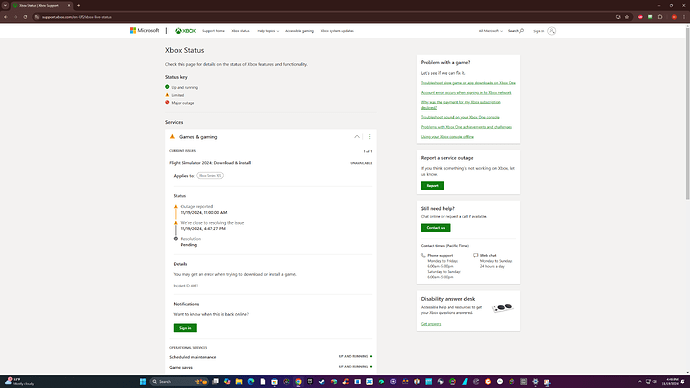
Task: Open Troubleshoot sound on Xbox One console link
Action: point(460,117)
